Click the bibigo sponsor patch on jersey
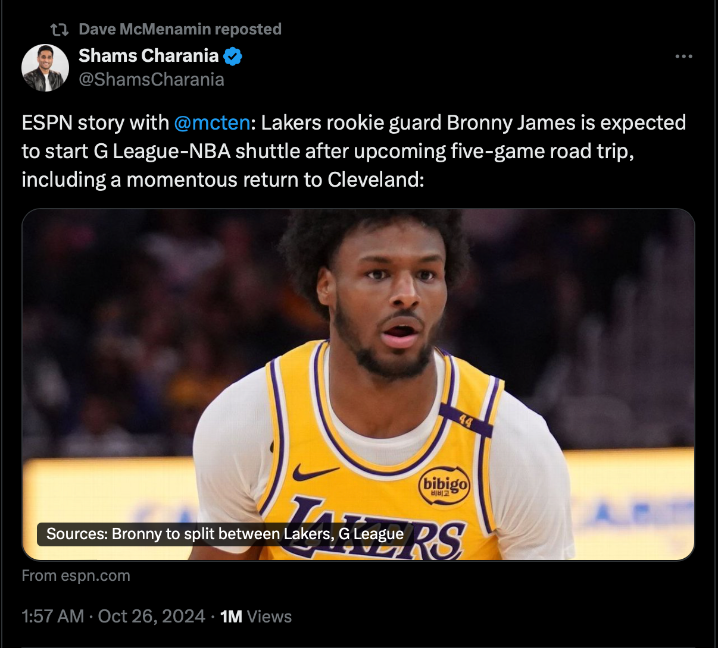Image resolution: width=718 pixels, height=648 pixels. (444, 484)
